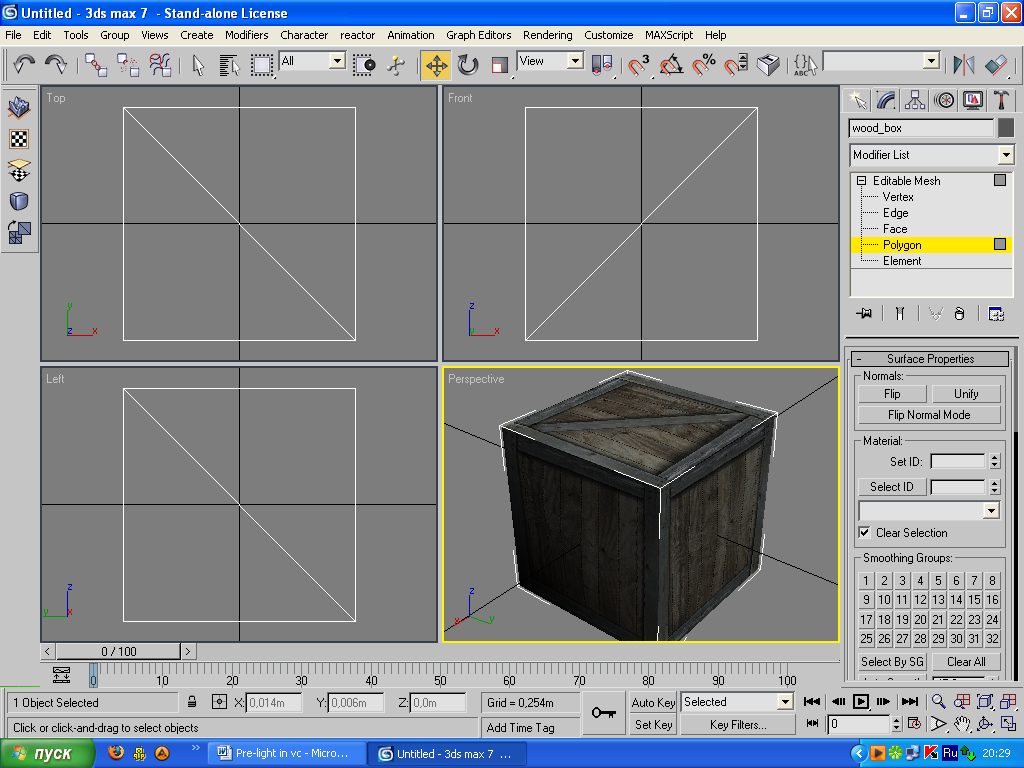Viewport: 1024px width, 768px height.
Task: Open the Display command panel tab
Action: (973, 100)
